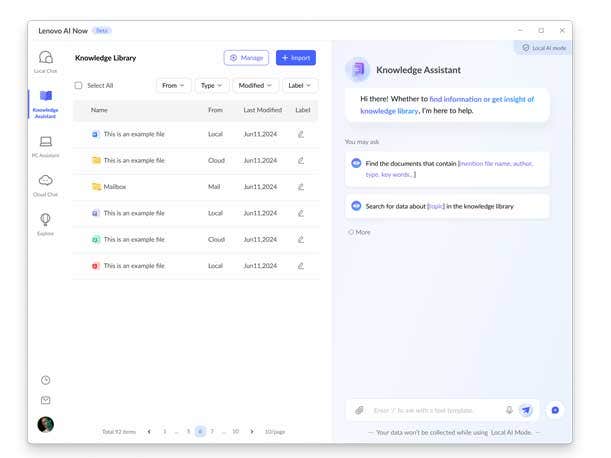This screenshot has width=611, height=458.
Task: Edit label of Mailbox row
Action: tap(300, 186)
